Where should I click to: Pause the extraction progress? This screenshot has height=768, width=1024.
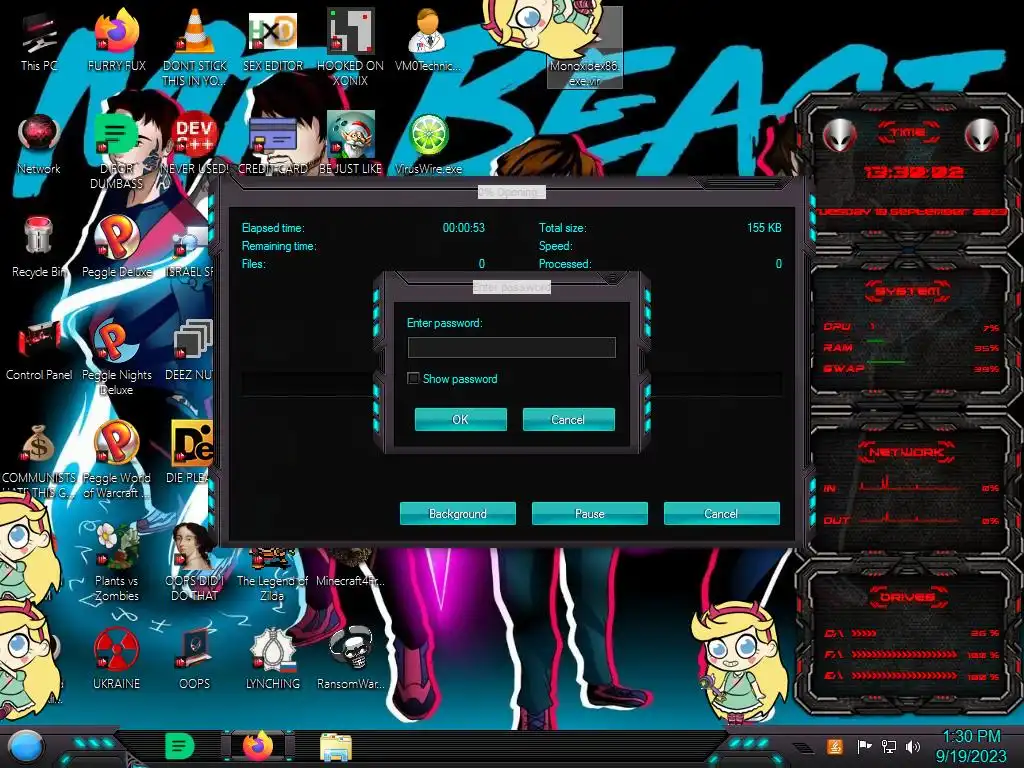pyautogui.click(x=589, y=513)
